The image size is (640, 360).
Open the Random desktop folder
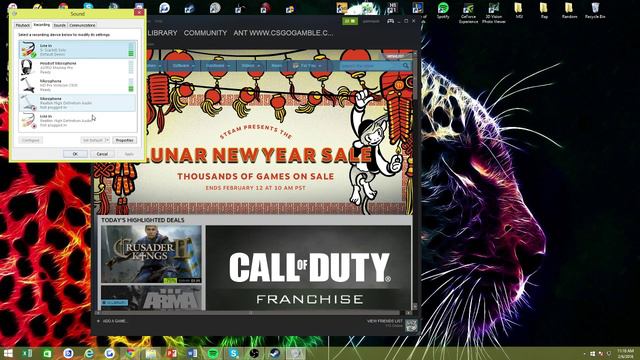coord(569,11)
